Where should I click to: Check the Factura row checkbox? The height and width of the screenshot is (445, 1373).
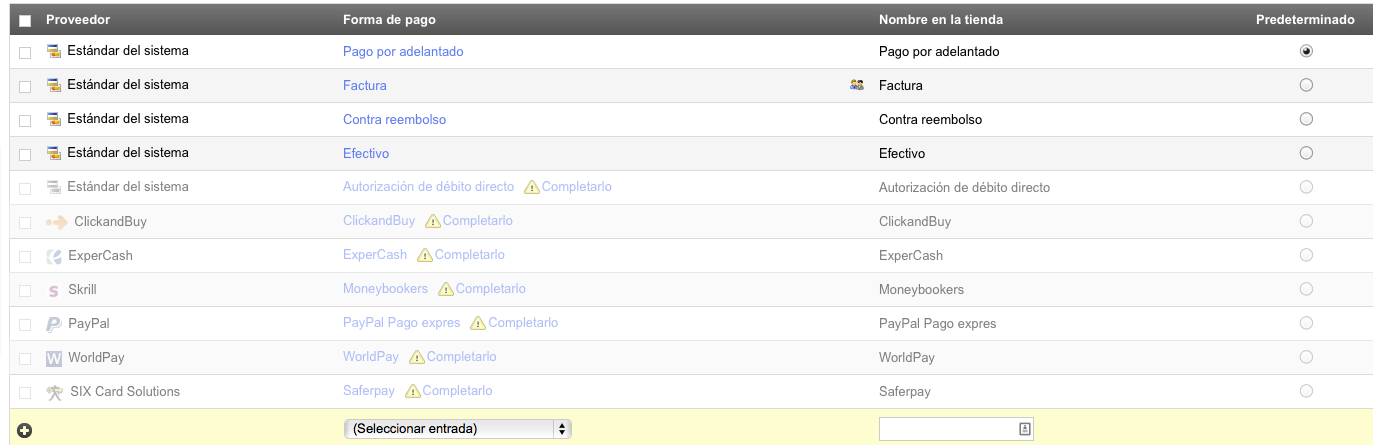25,86
